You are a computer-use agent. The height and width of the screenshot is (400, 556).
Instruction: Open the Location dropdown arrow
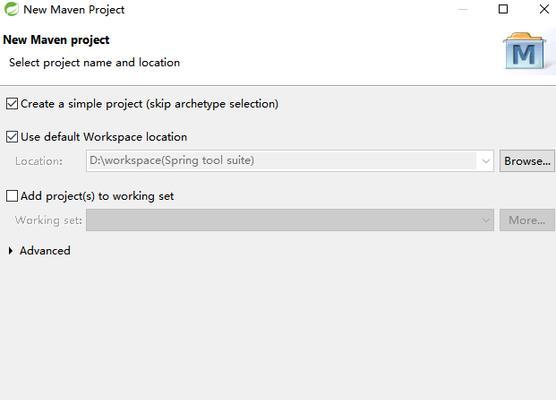485,161
